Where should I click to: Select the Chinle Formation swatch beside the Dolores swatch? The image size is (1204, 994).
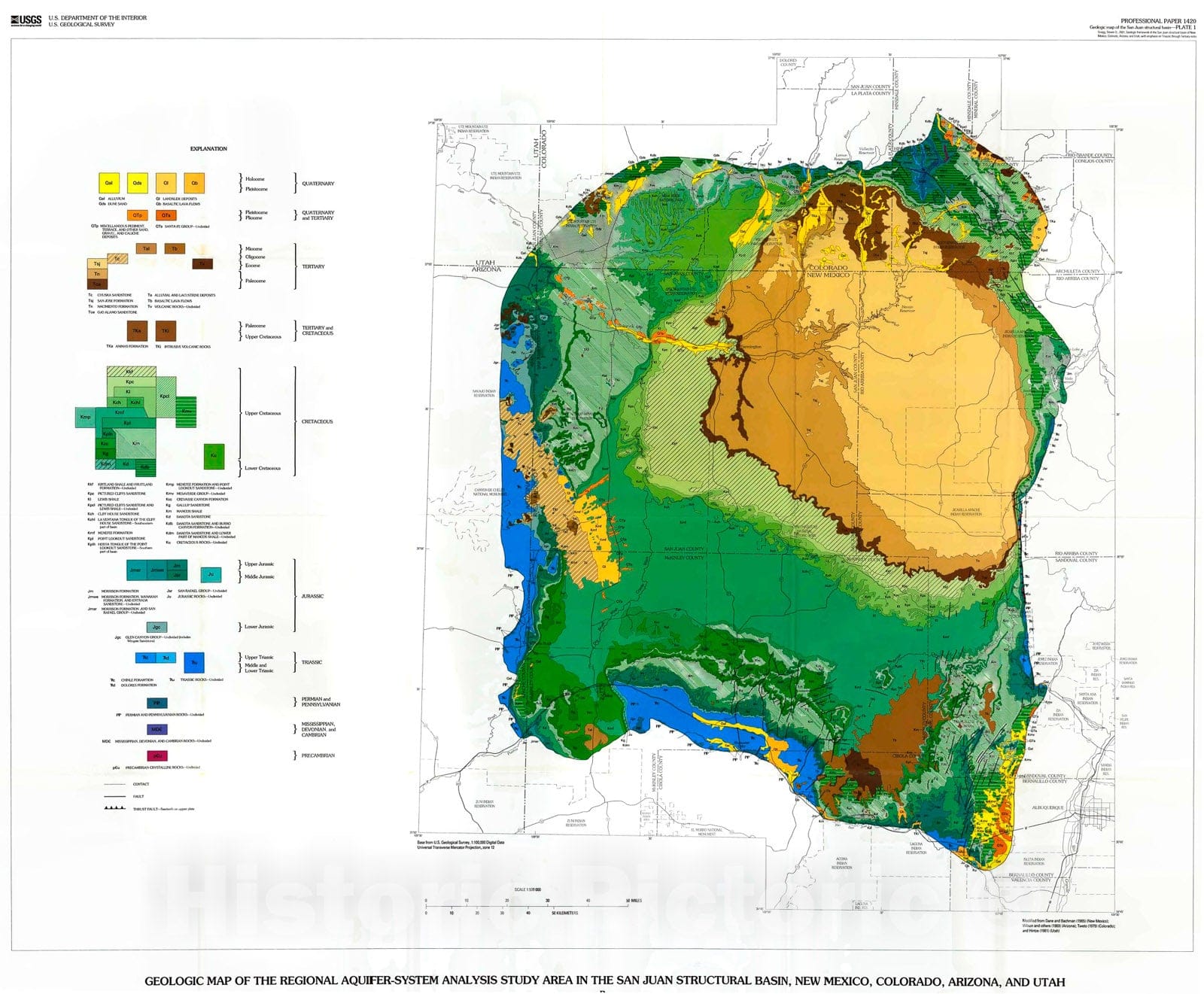[146, 658]
